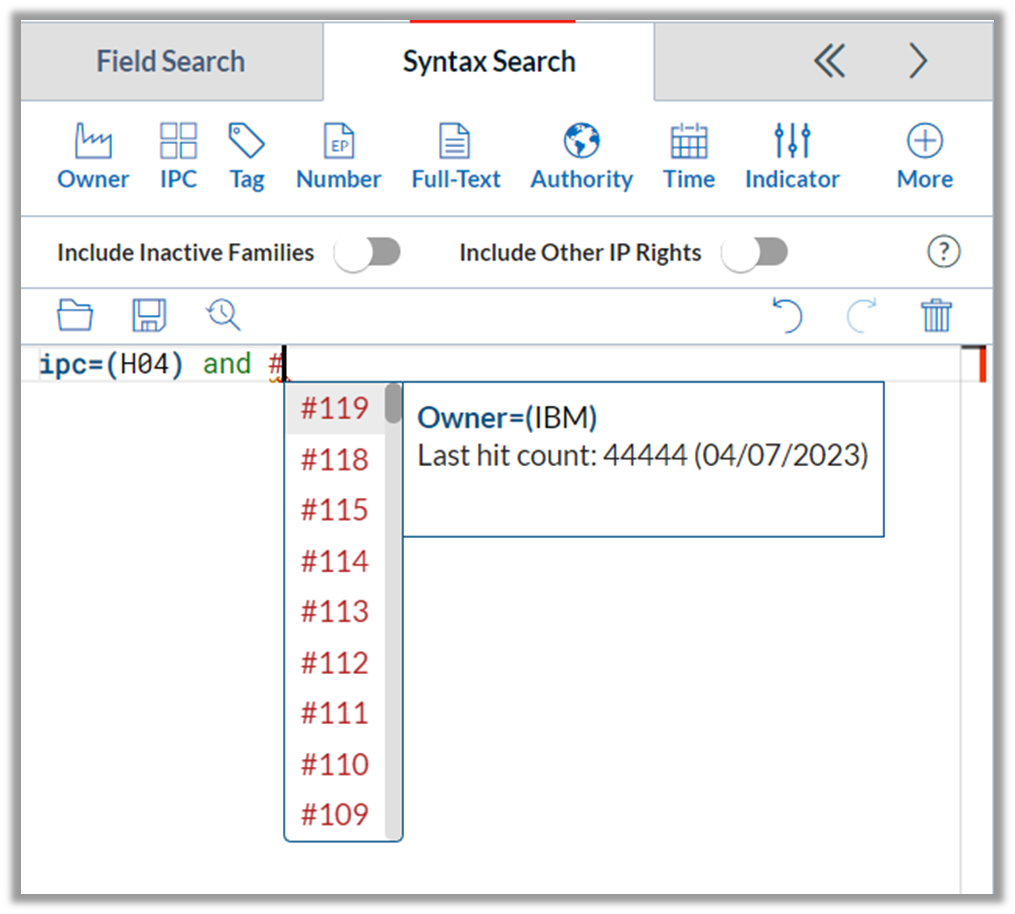The height and width of the screenshot is (914, 1015).
Task: Open the help question mark icon
Action: pyautogui.click(x=944, y=251)
